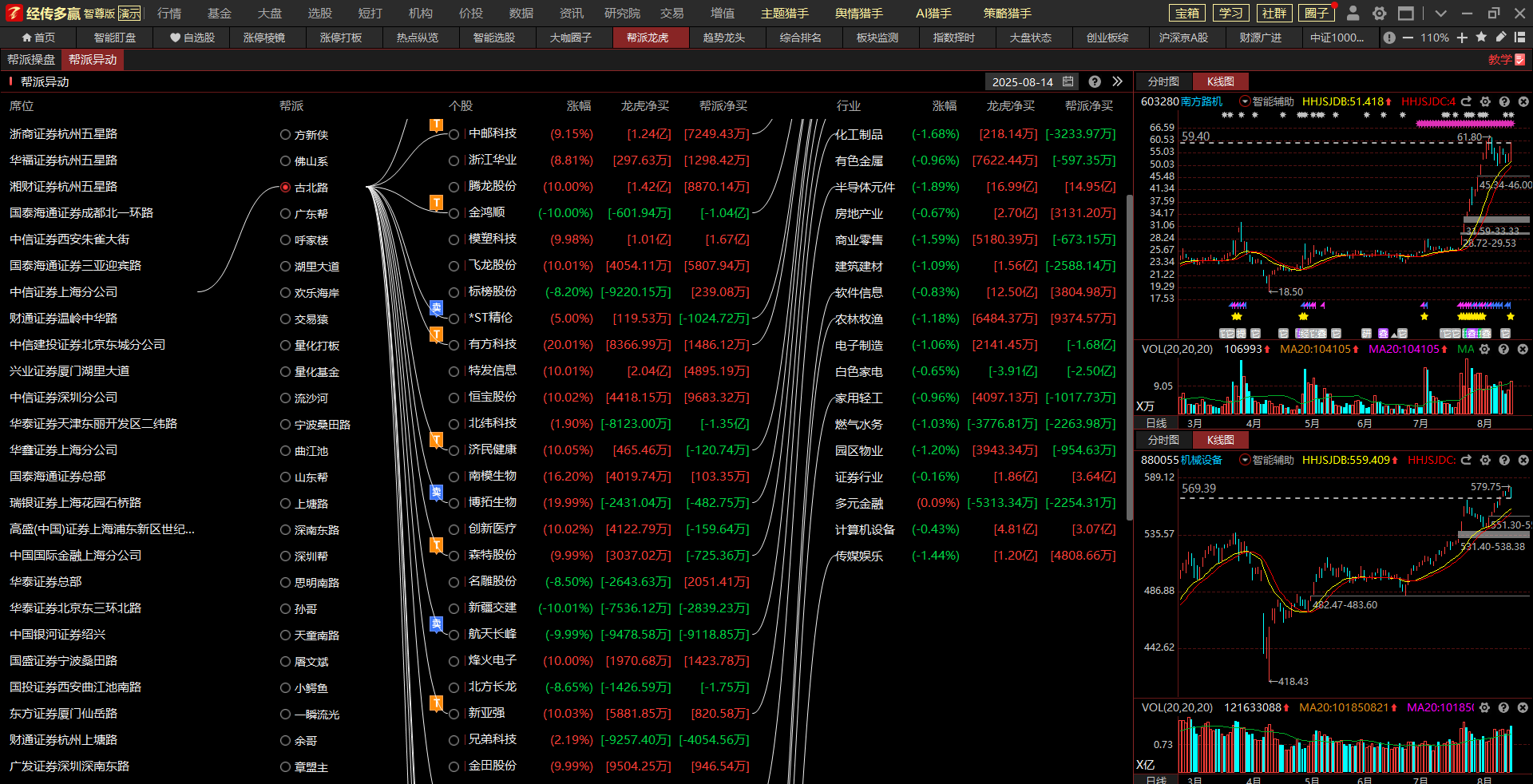Go to the 首页 home tab
The image size is (1533, 784).
tap(38, 38)
